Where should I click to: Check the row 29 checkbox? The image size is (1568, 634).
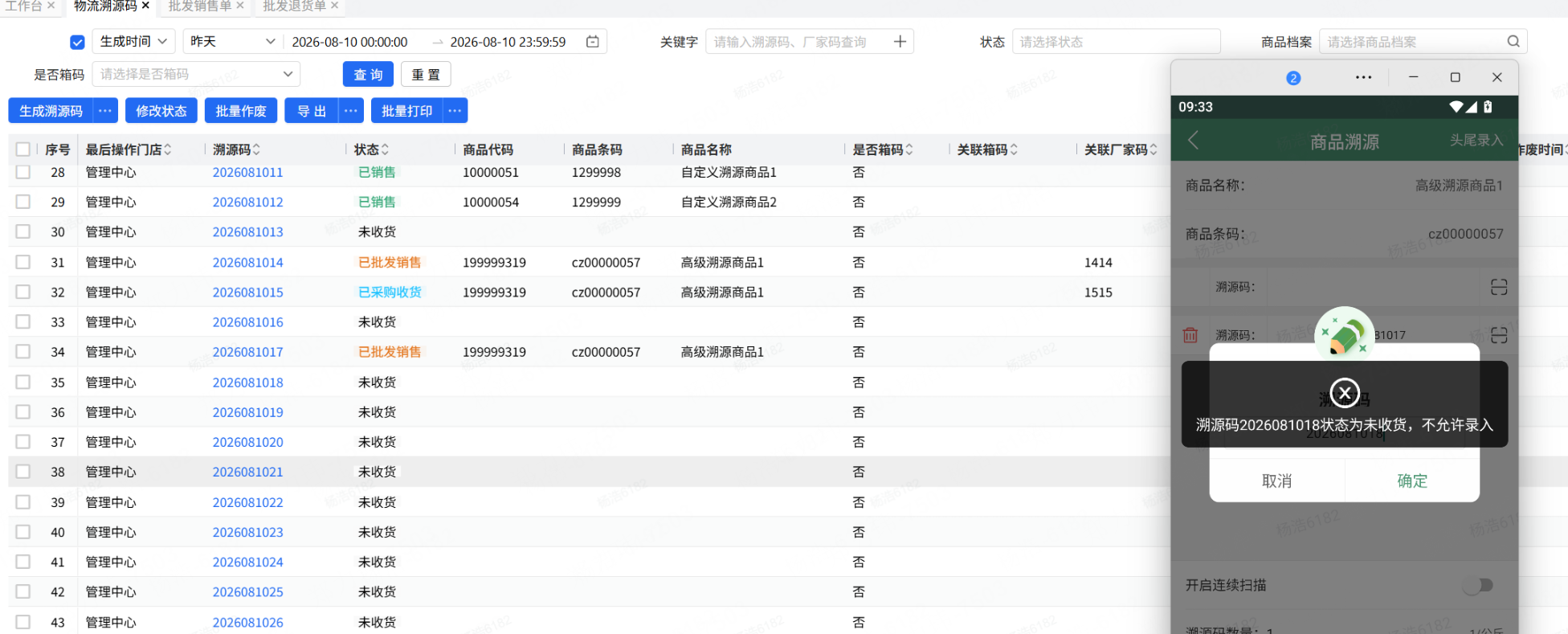click(x=23, y=202)
